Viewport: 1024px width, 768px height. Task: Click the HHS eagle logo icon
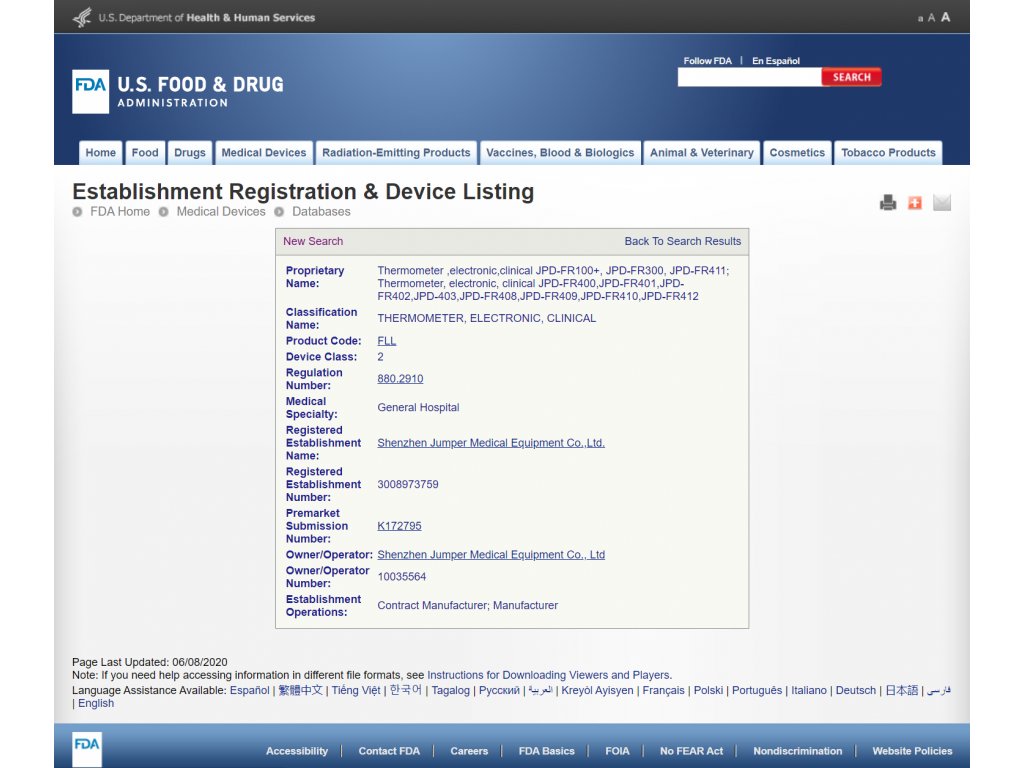(x=82, y=17)
